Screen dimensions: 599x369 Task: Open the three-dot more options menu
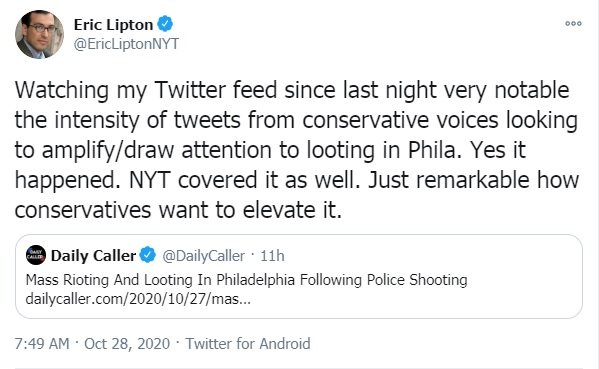click(x=573, y=24)
